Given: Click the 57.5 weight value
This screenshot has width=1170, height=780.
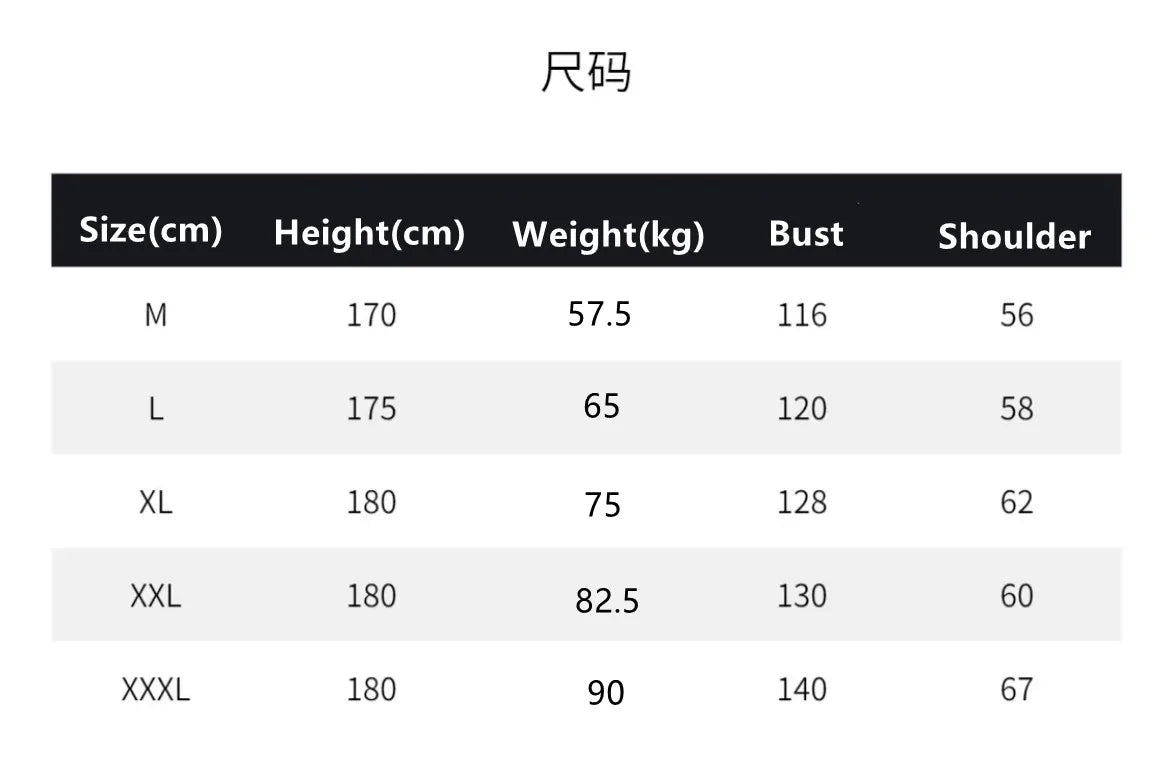Looking at the screenshot, I should coord(600,315).
